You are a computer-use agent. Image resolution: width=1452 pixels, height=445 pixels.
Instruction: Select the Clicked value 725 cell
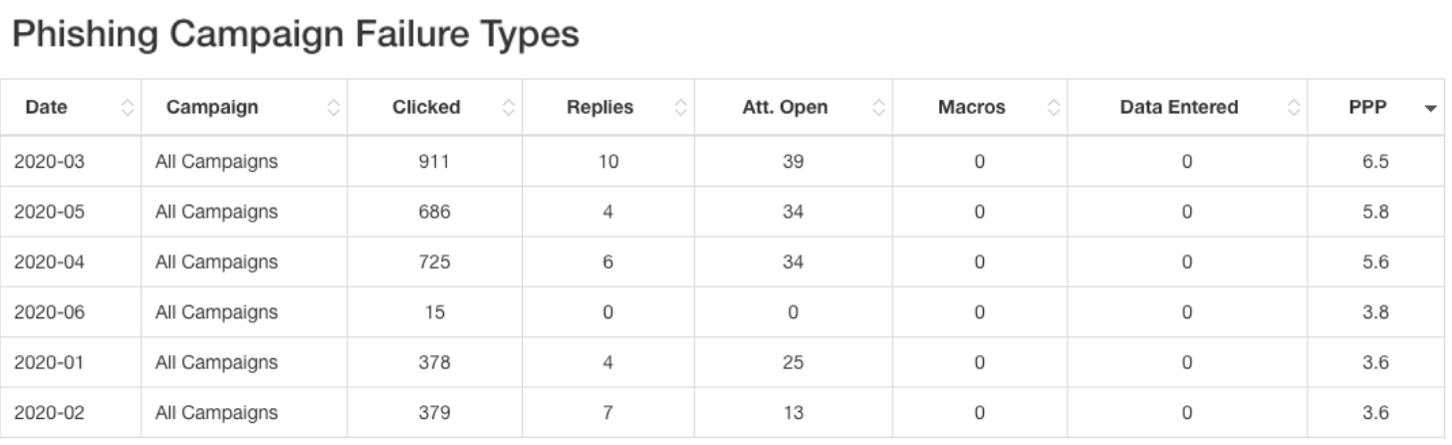[x=434, y=262]
